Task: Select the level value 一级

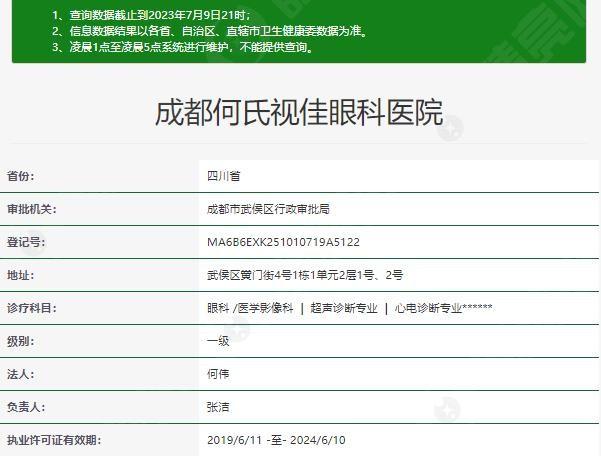Action: pyautogui.click(x=218, y=341)
